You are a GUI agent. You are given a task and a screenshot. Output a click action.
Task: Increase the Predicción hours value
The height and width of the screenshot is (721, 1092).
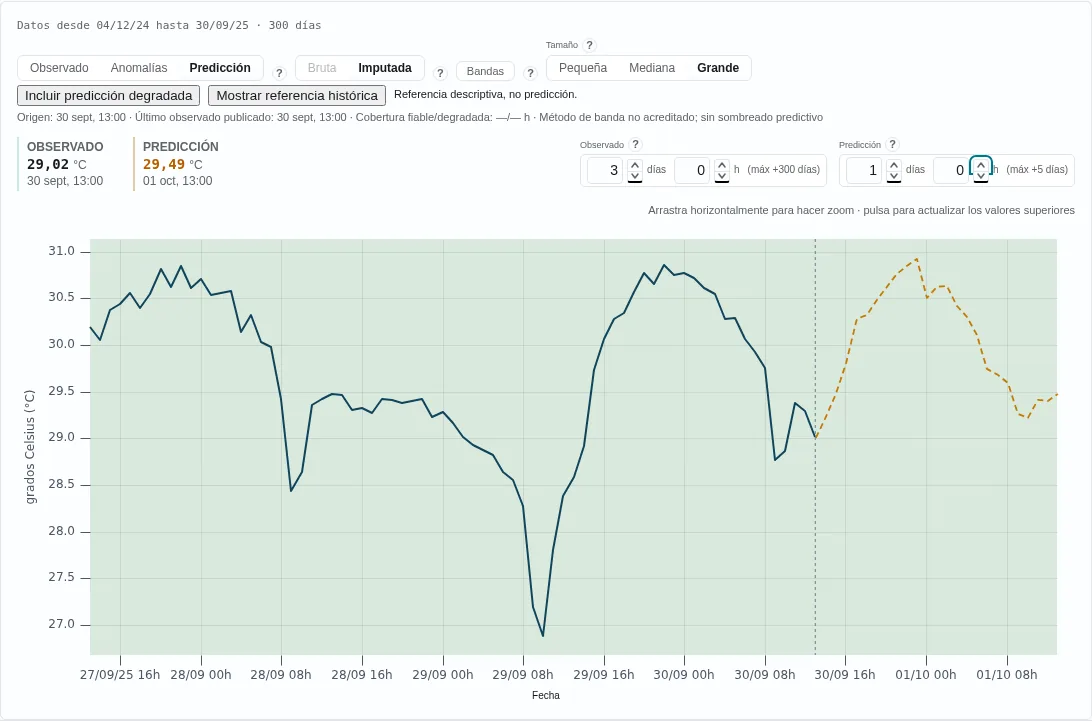[981, 165]
